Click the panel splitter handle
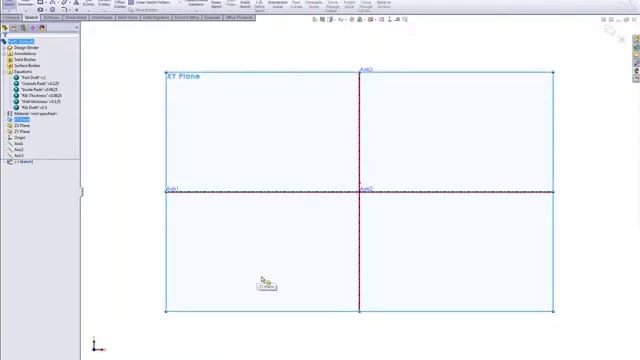This screenshot has height=360, width=640. pyautogui.click(x=82, y=192)
